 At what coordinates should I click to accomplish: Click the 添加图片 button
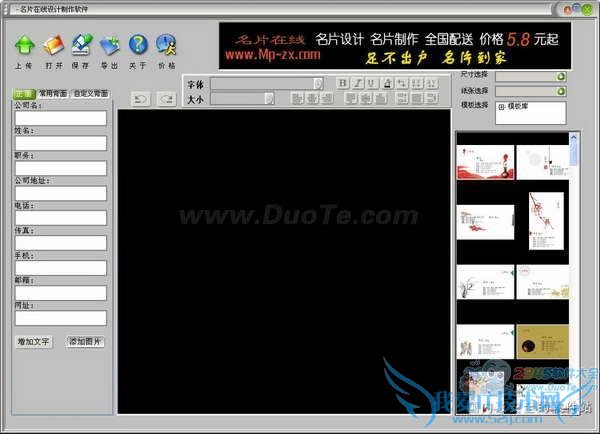pyautogui.click(x=85, y=342)
